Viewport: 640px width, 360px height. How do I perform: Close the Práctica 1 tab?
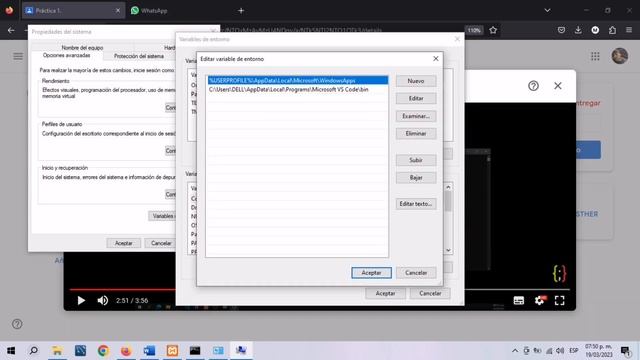tap(118, 11)
